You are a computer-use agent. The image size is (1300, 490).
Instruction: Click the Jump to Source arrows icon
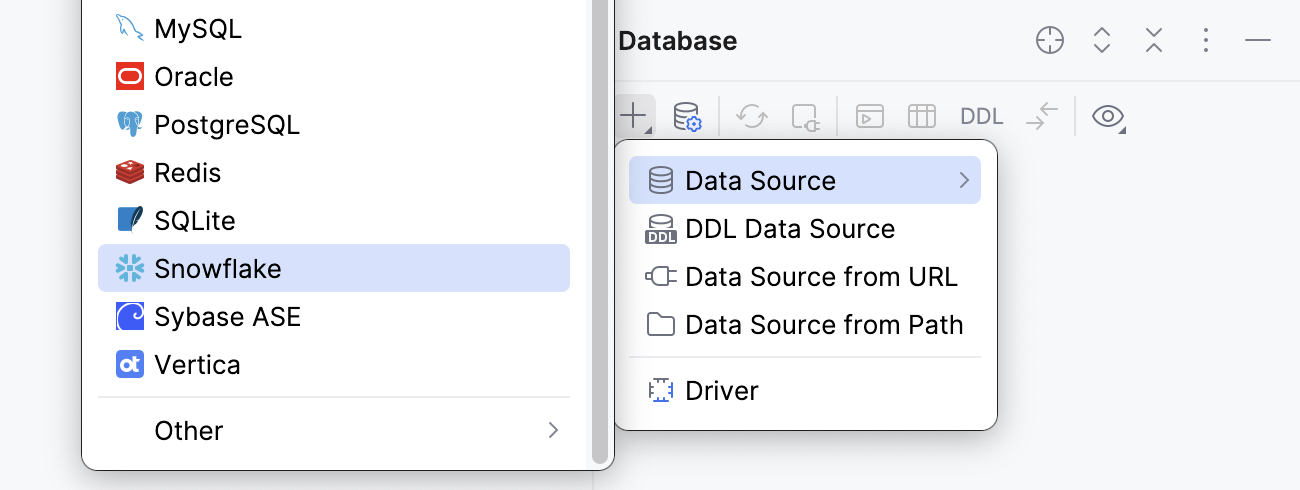click(1042, 117)
